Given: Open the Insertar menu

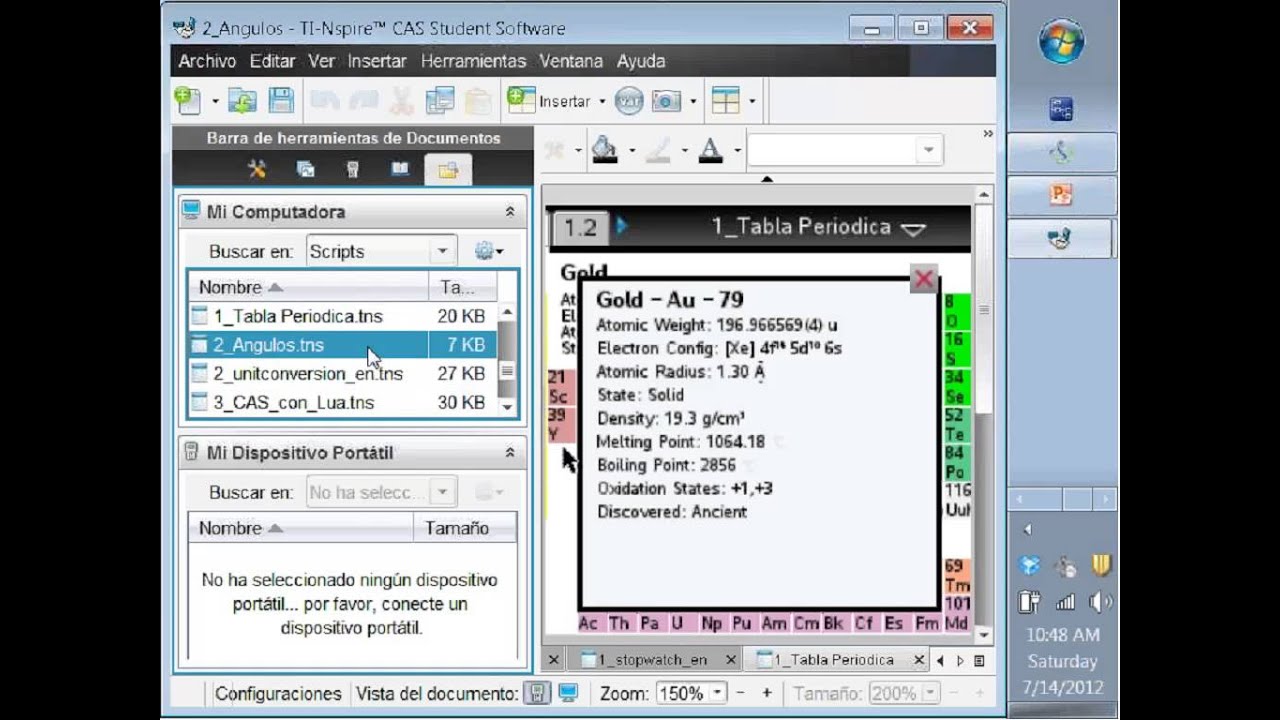Looking at the screenshot, I should pos(377,61).
